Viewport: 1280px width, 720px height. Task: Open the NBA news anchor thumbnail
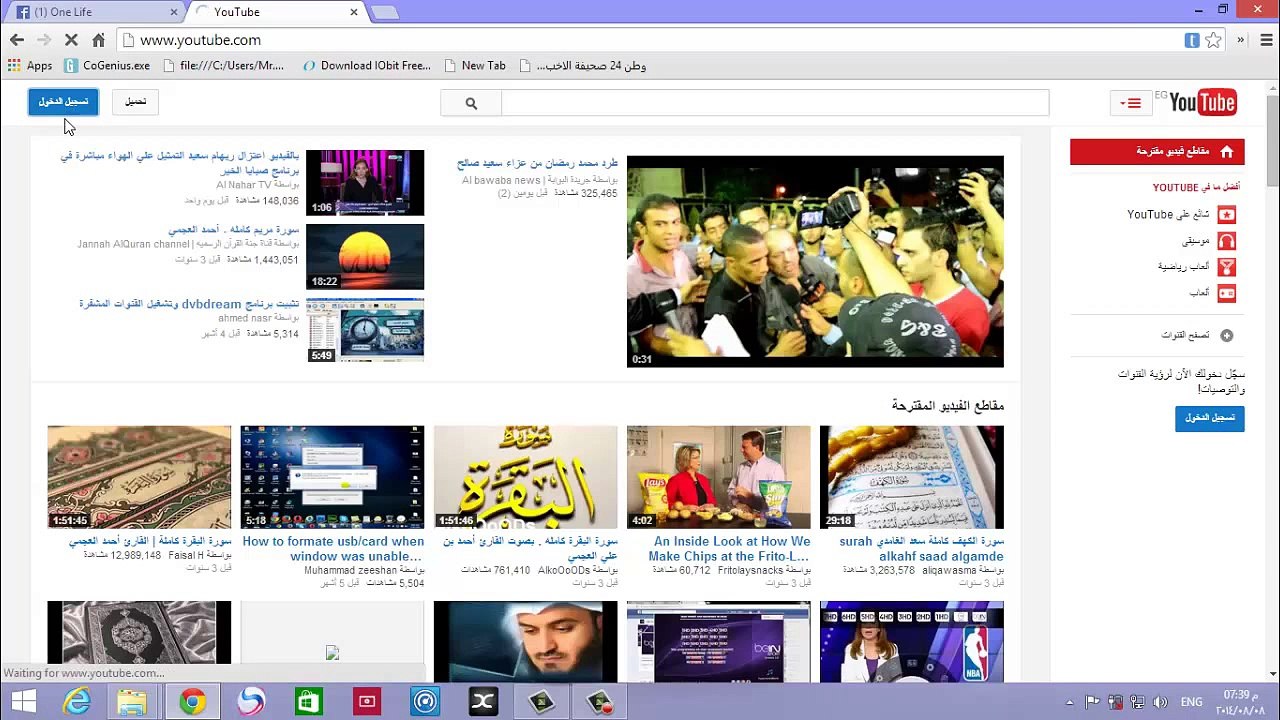[x=912, y=641]
